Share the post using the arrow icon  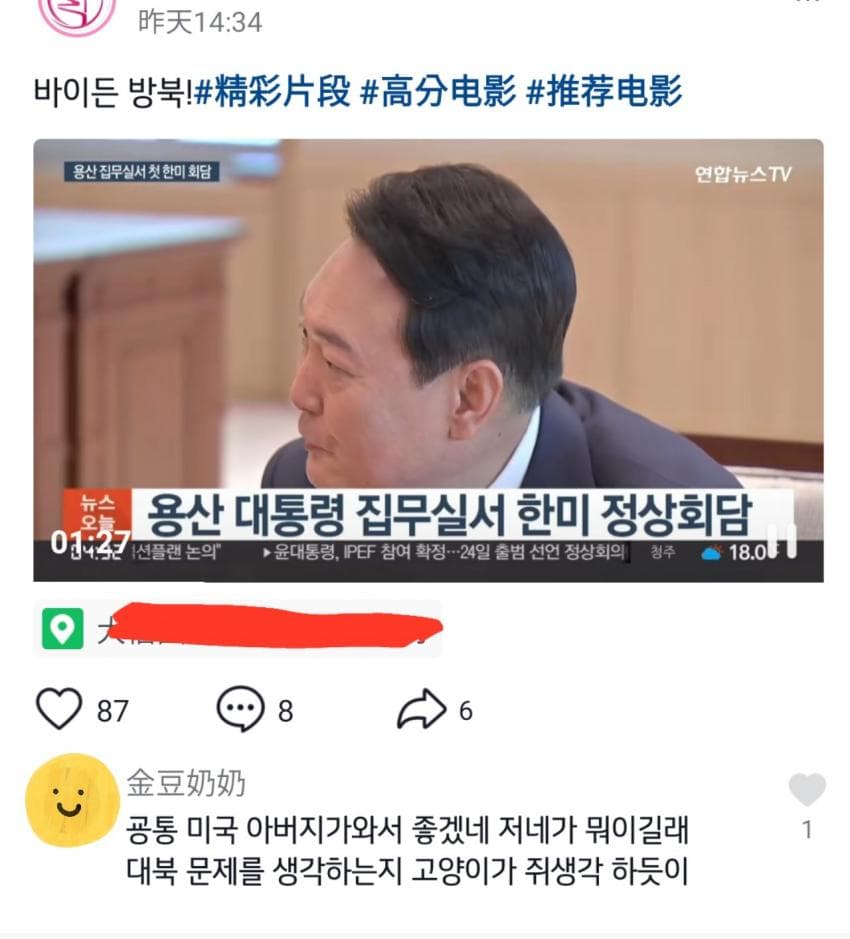[422, 708]
